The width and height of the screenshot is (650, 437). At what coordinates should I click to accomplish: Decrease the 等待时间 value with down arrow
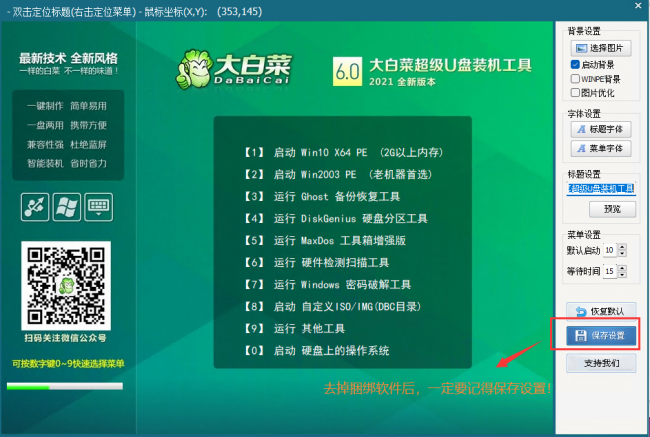622,274
